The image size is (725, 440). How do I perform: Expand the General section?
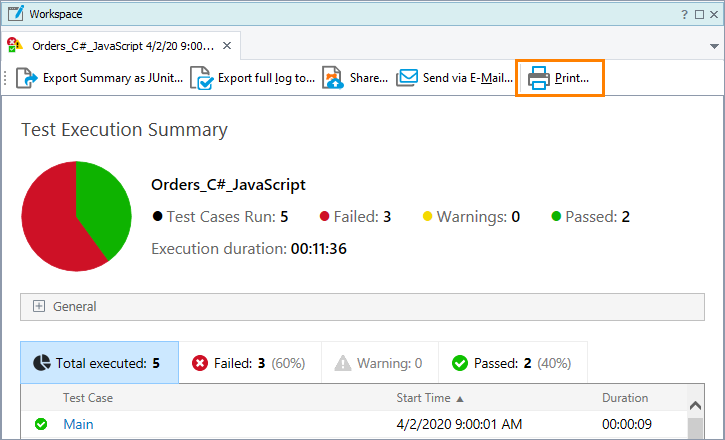tap(40, 307)
